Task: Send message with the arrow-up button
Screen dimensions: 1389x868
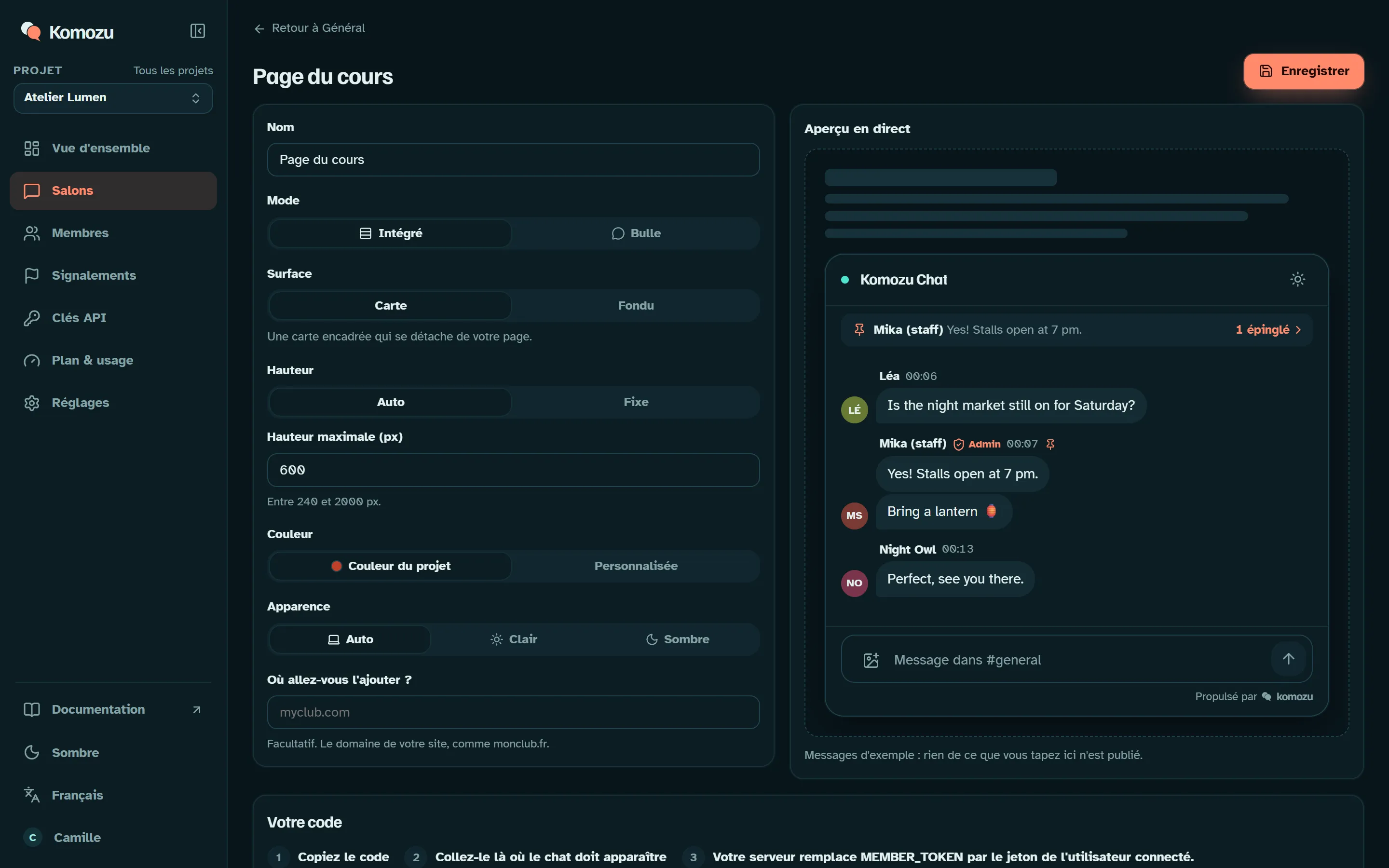Action: (x=1288, y=659)
